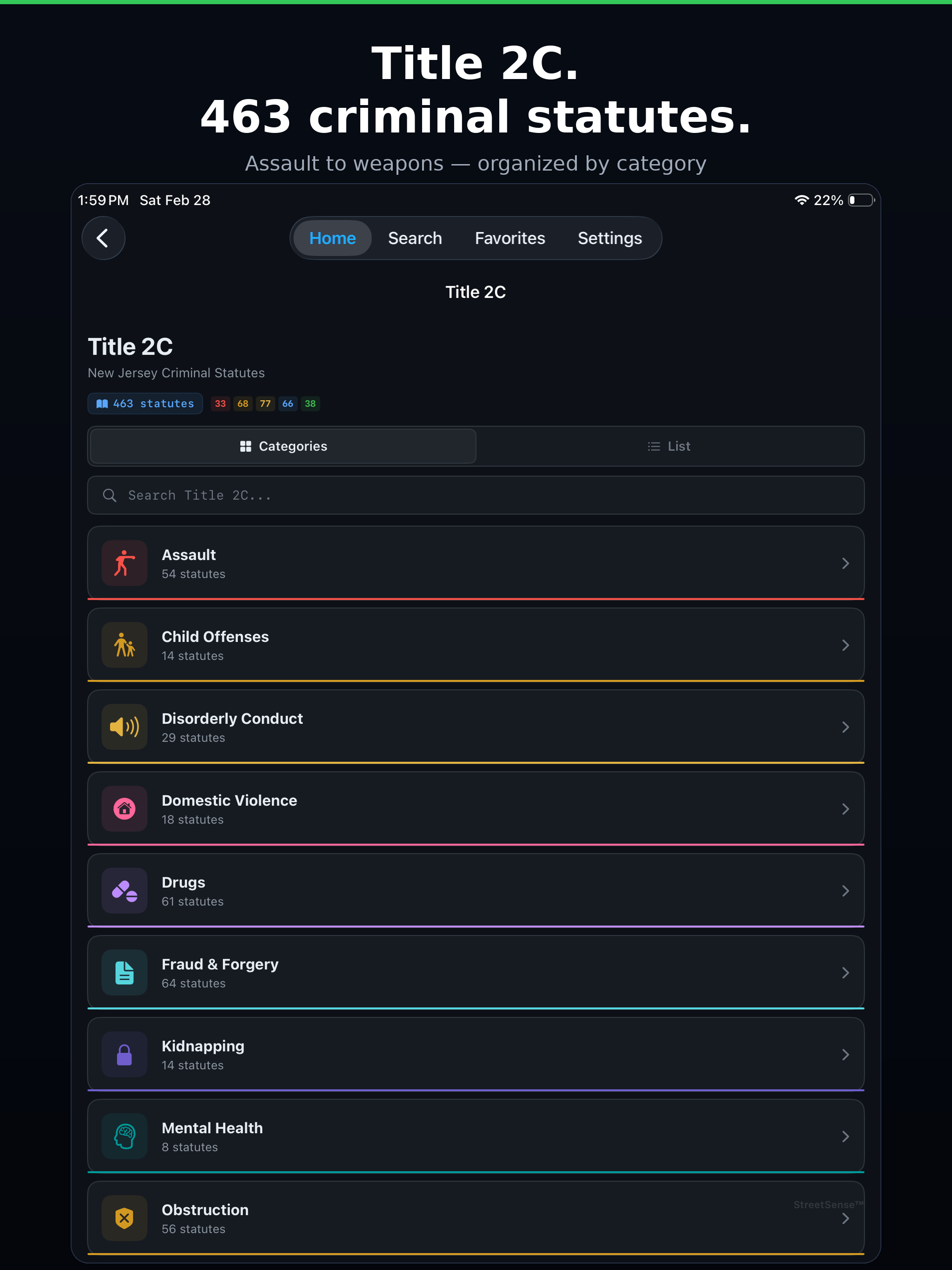Open the Domestic Violence chevron
Image resolution: width=952 pixels, height=1270 pixels.
[x=845, y=809]
